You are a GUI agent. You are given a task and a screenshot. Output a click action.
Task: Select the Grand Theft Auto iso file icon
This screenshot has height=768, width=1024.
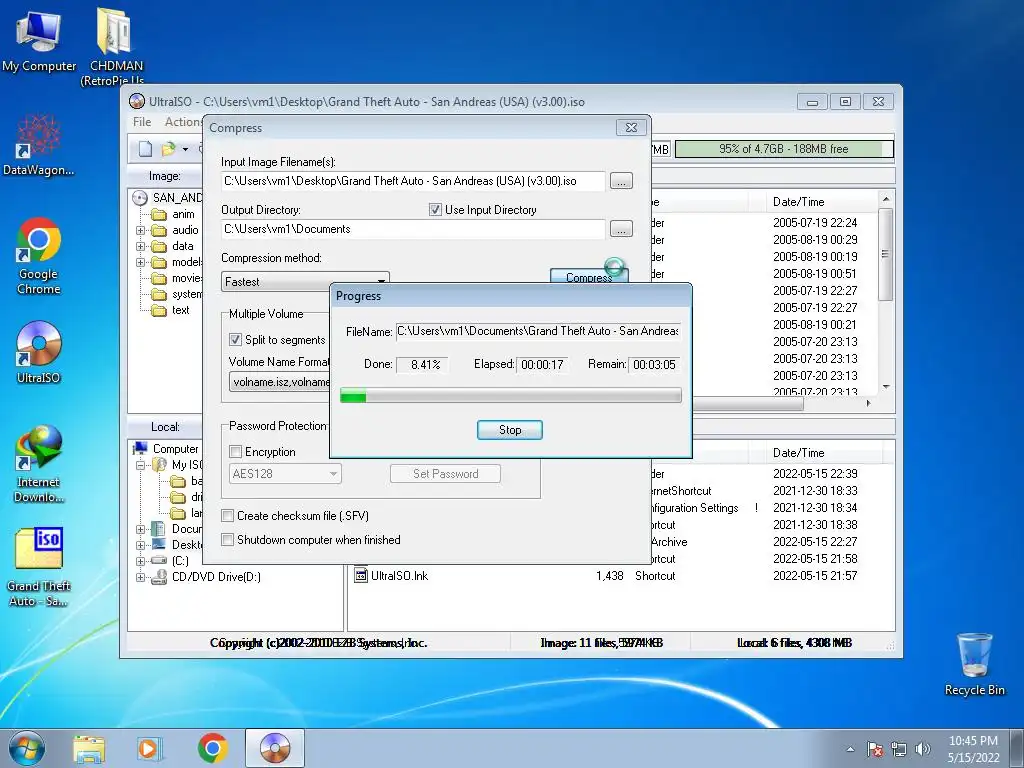click(x=39, y=567)
